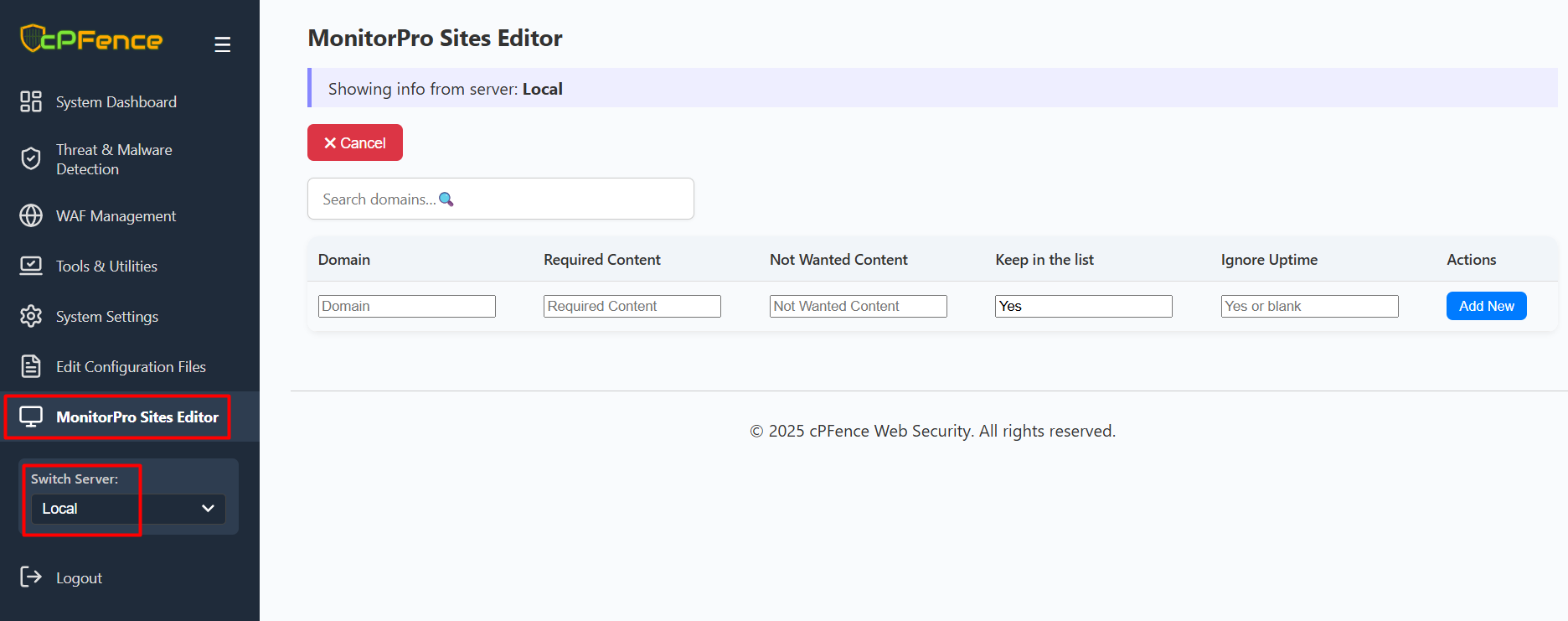The image size is (1568, 621).
Task: Click the Tools & Utilities monitor icon
Action: coord(31,266)
